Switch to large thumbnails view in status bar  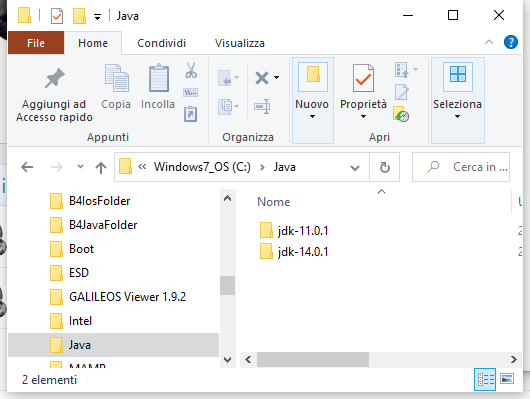pyautogui.click(x=507, y=379)
